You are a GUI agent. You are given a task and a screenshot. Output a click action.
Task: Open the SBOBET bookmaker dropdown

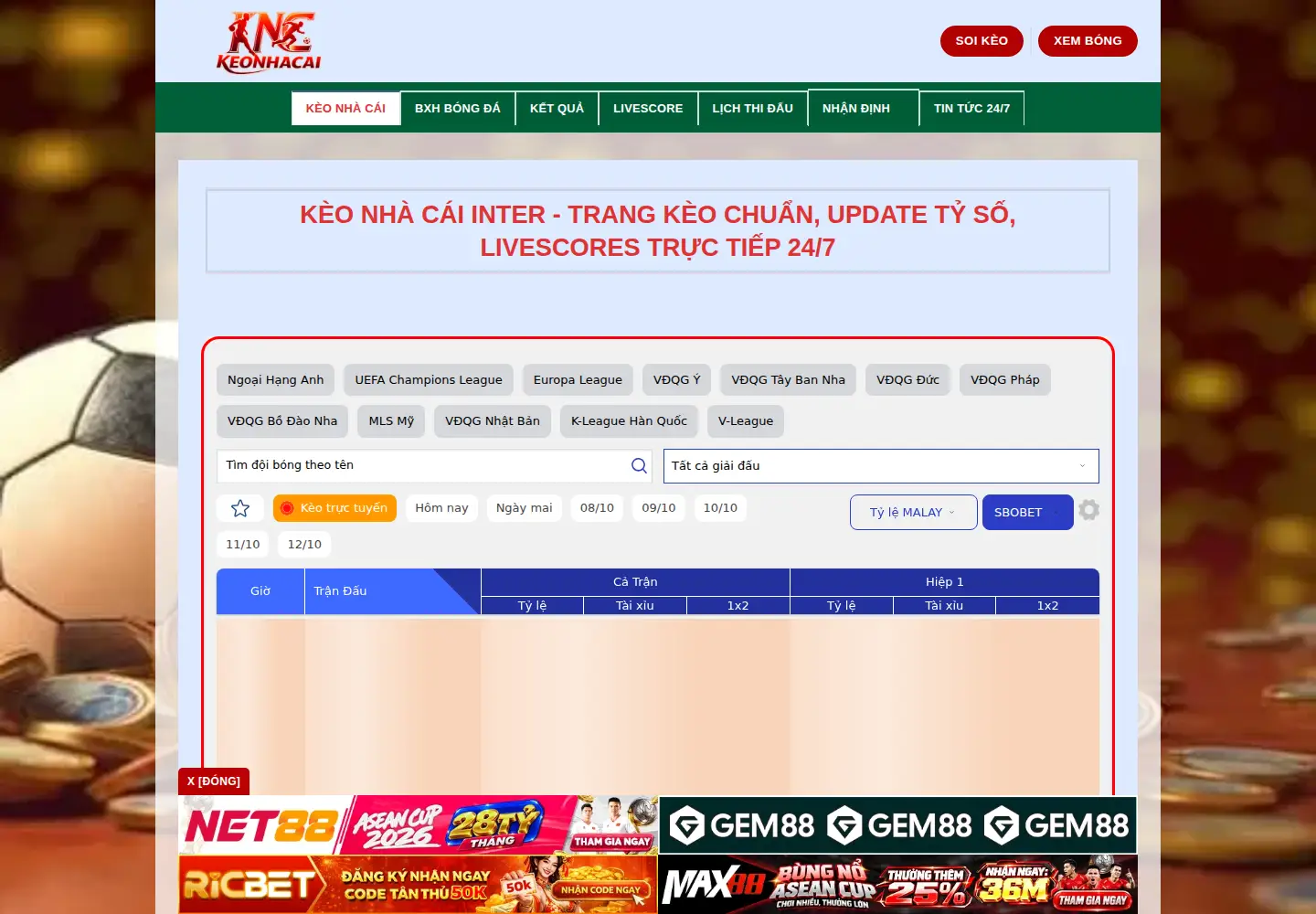(x=1027, y=512)
